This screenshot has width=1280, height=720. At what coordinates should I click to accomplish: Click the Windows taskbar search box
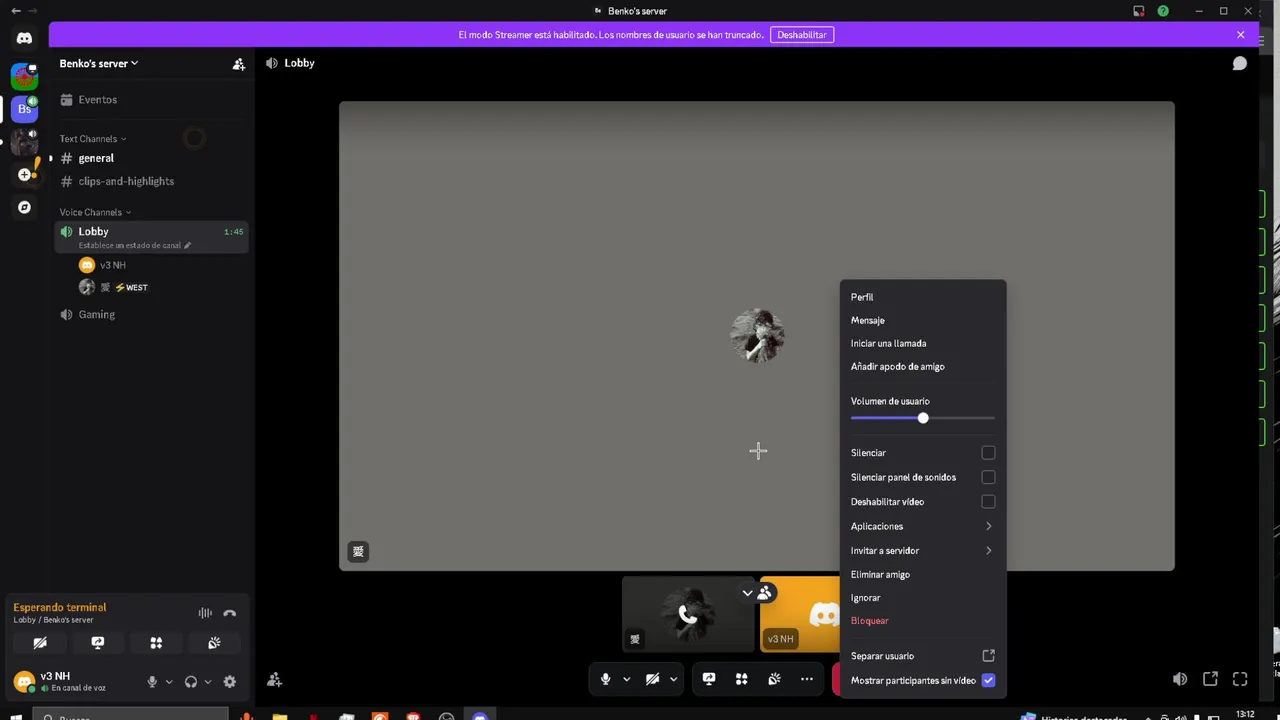click(132, 716)
